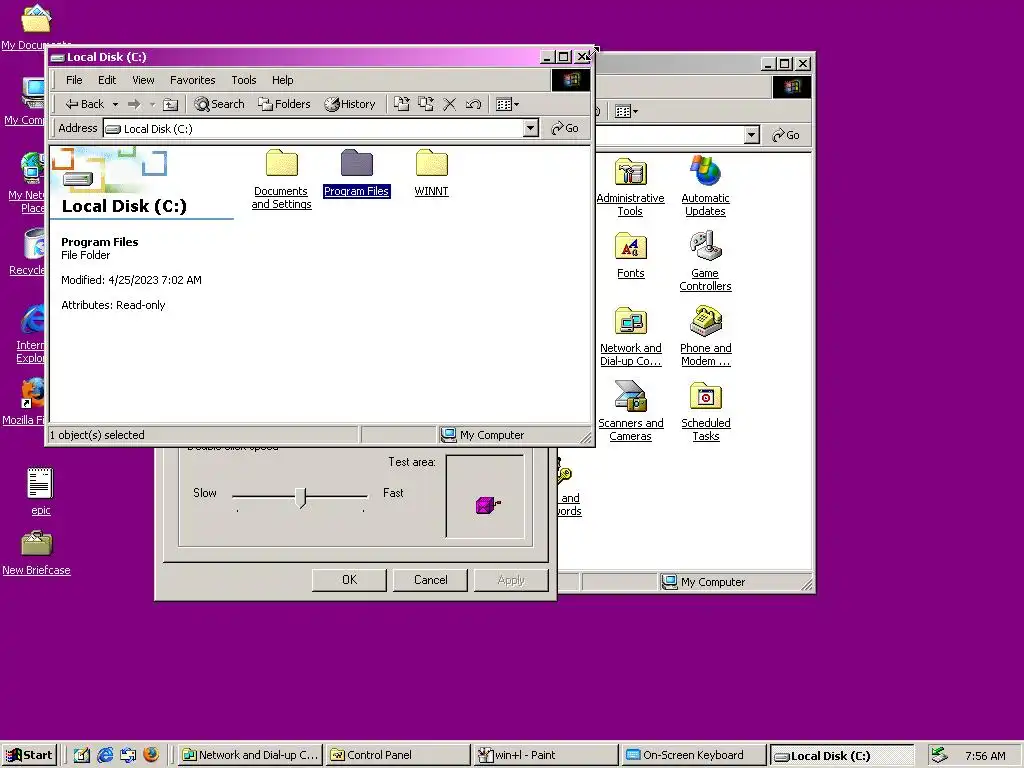The height and width of the screenshot is (768, 1024).
Task: Click the Copy To toolbar icon
Action: (426, 104)
